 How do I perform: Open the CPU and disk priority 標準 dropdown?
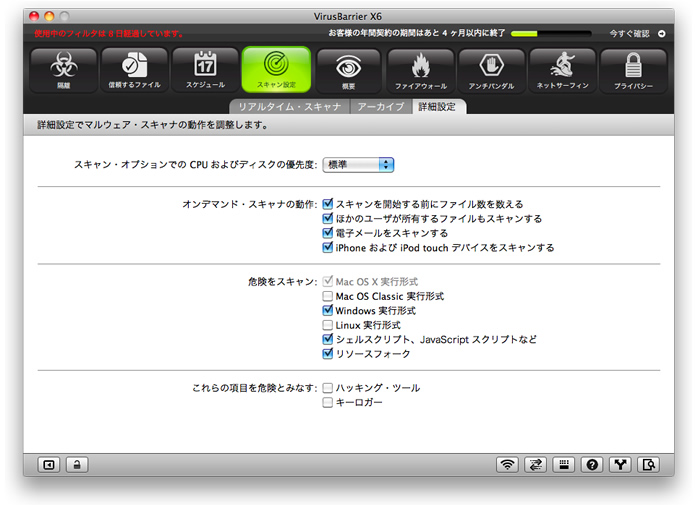[x=358, y=165]
